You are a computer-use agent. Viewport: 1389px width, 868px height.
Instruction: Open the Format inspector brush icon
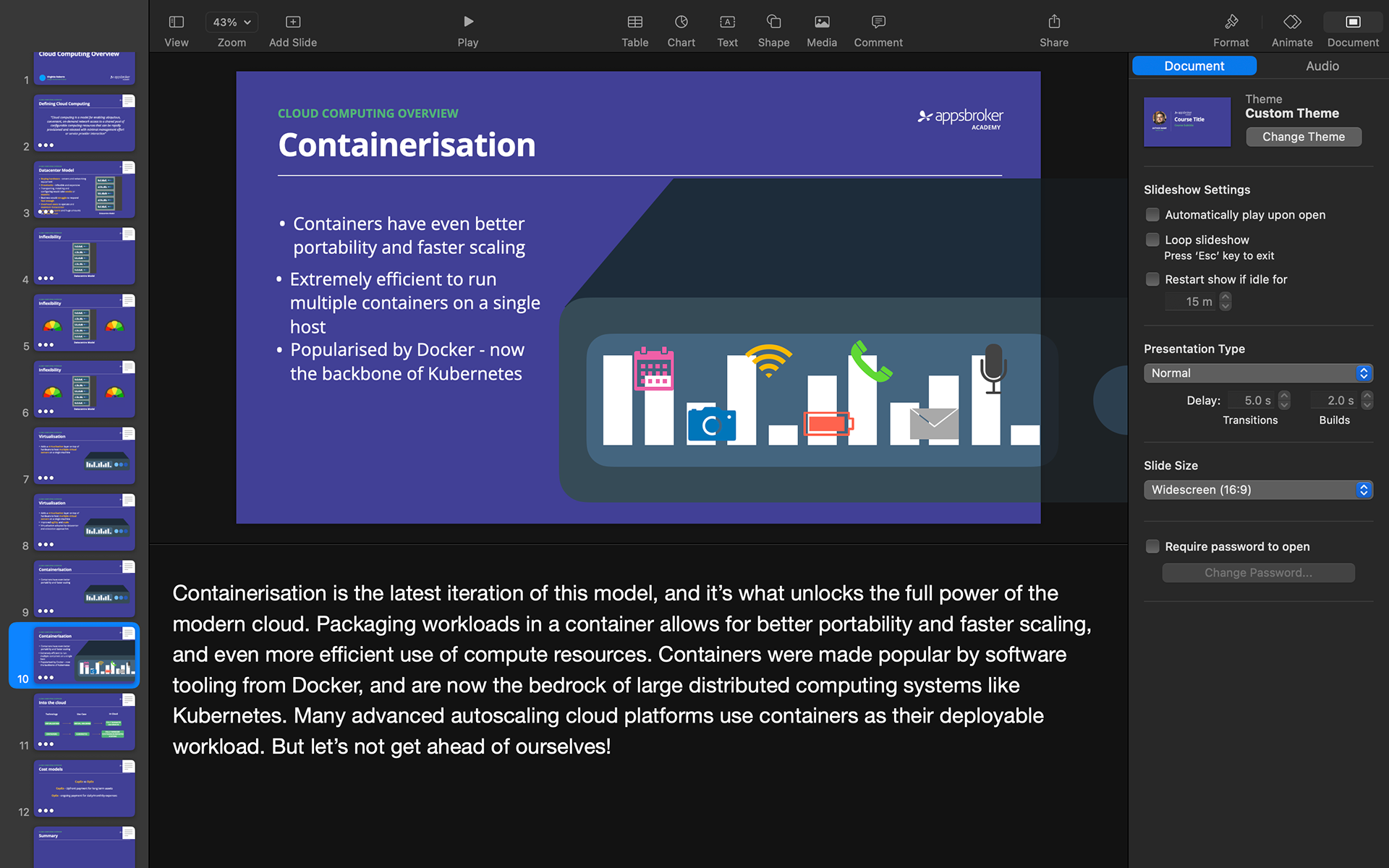tap(1231, 22)
